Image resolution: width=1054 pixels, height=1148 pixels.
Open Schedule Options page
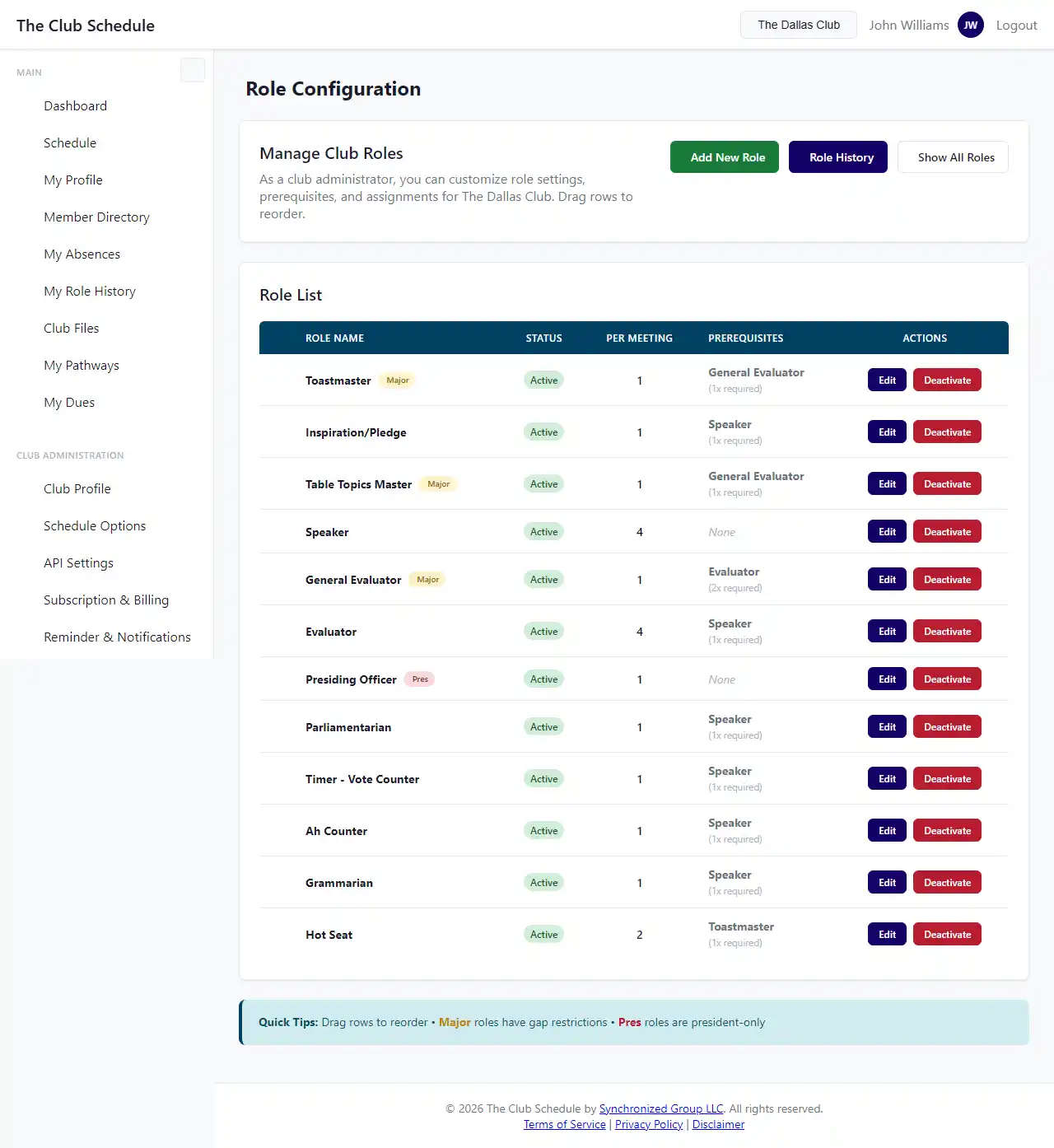(x=95, y=526)
